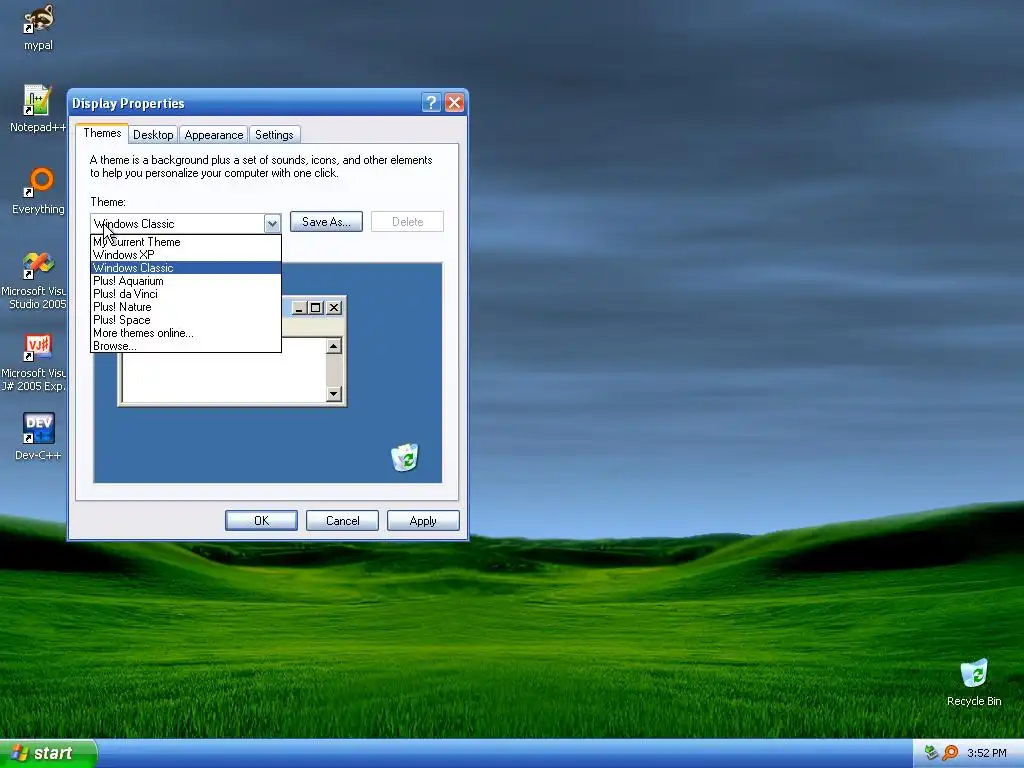Click the preview window's minimize button
The width and height of the screenshot is (1024, 768).
pos(299,308)
